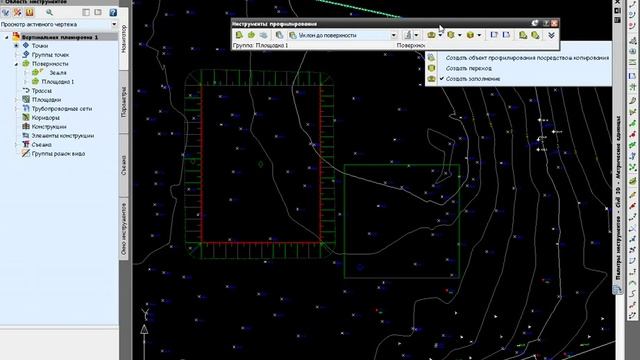
Task: Switch to the 'Окно инструментов' vertical tab
Action: (x=124, y=229)
